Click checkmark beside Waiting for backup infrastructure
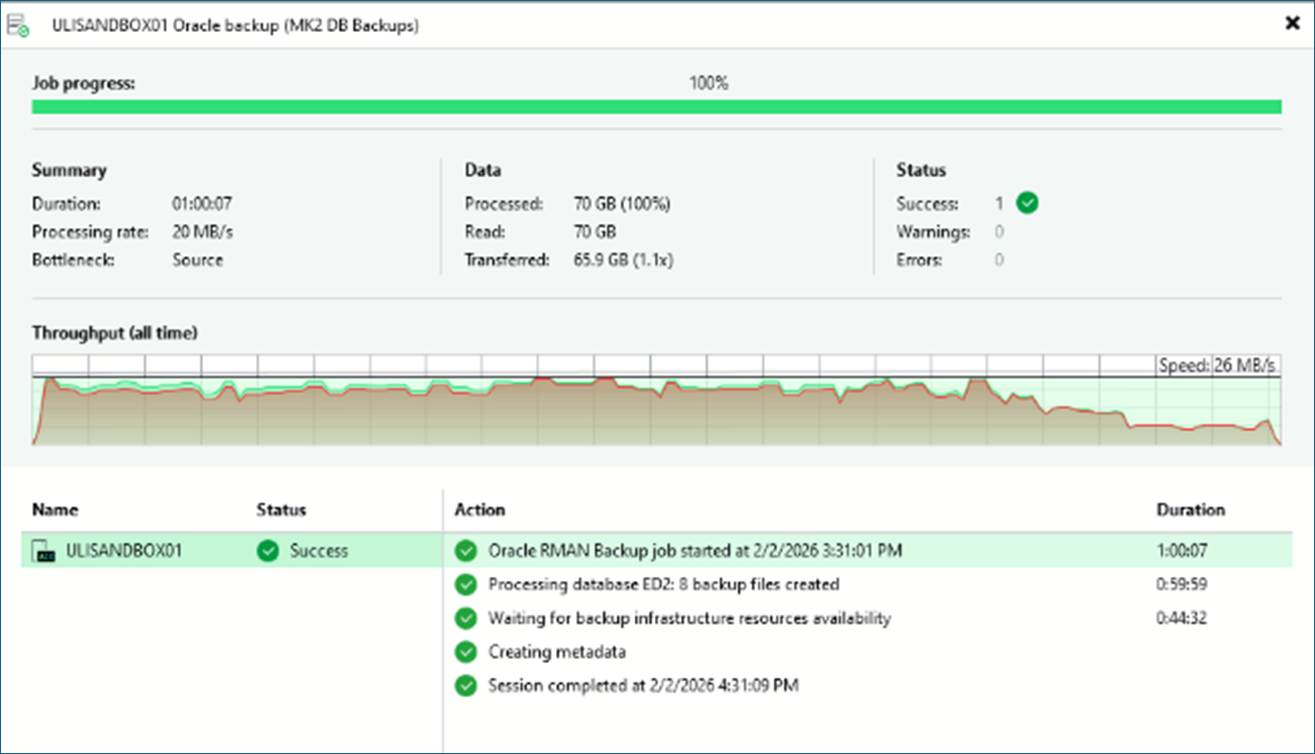Viewport: 1315px width, 754px height. pos(465,618)
